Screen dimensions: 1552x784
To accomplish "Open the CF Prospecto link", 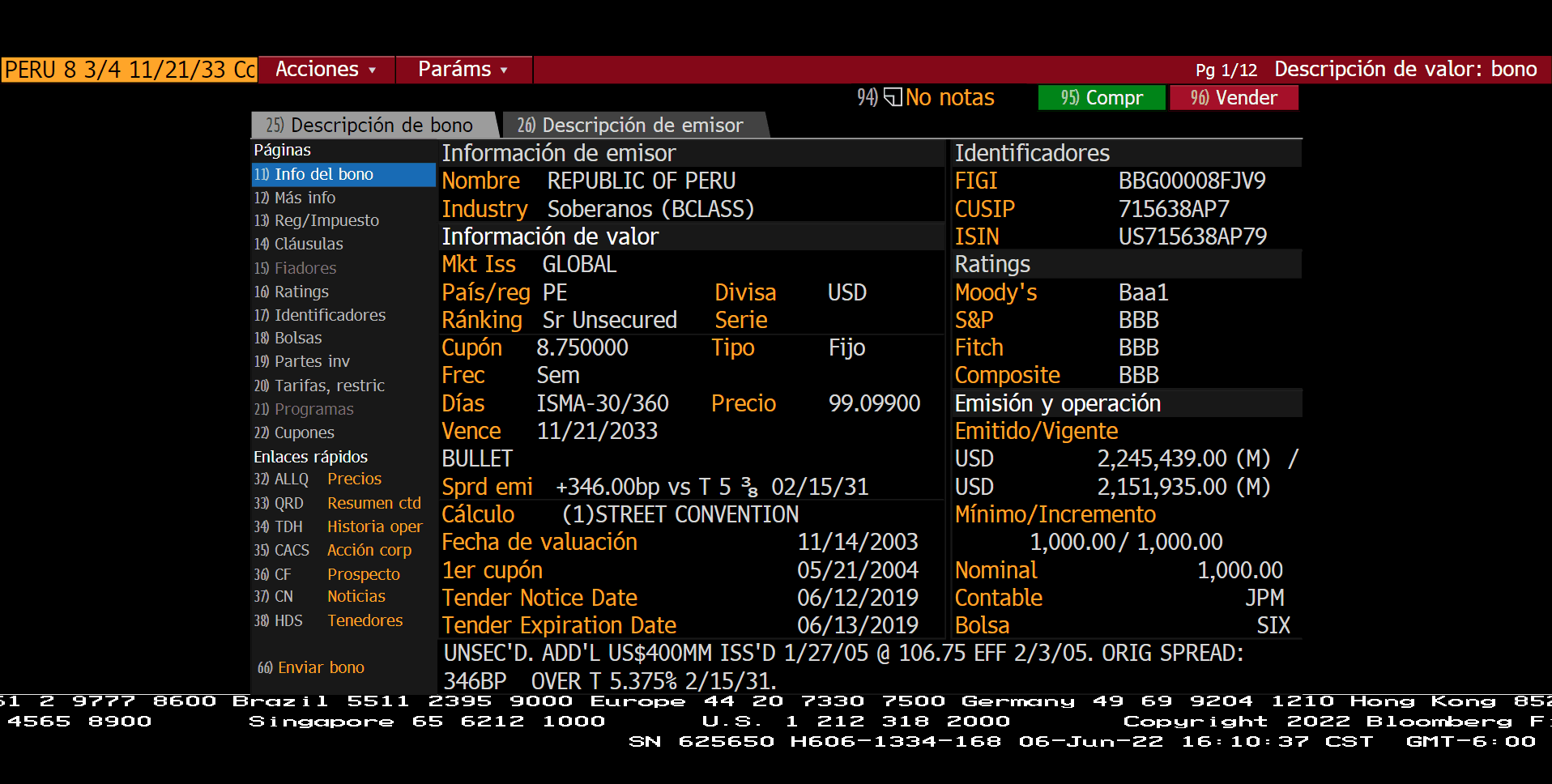I will [363, 574].
